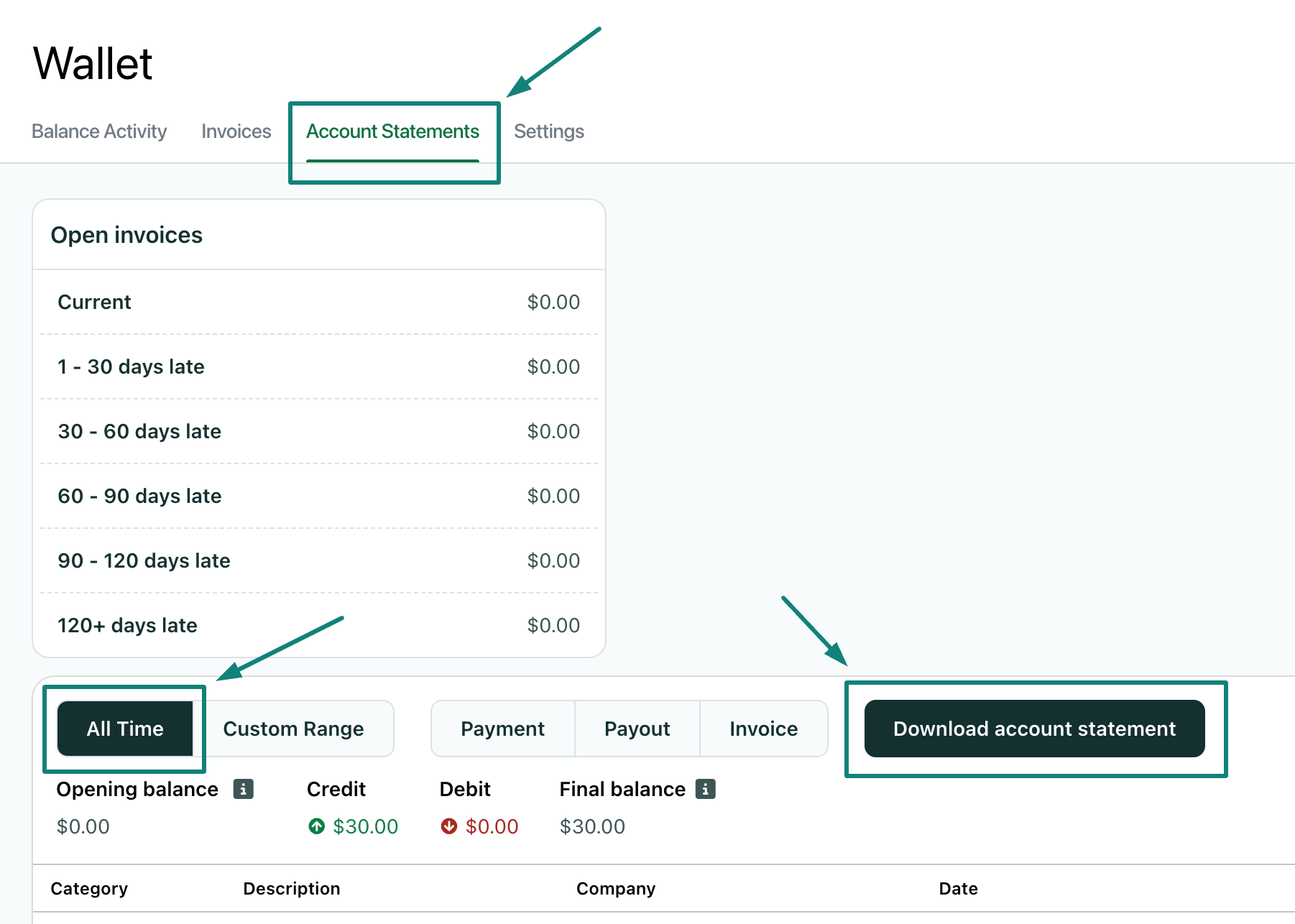Download the account statement
This screenshot has width=1295, height=924.
point(1034,729)
